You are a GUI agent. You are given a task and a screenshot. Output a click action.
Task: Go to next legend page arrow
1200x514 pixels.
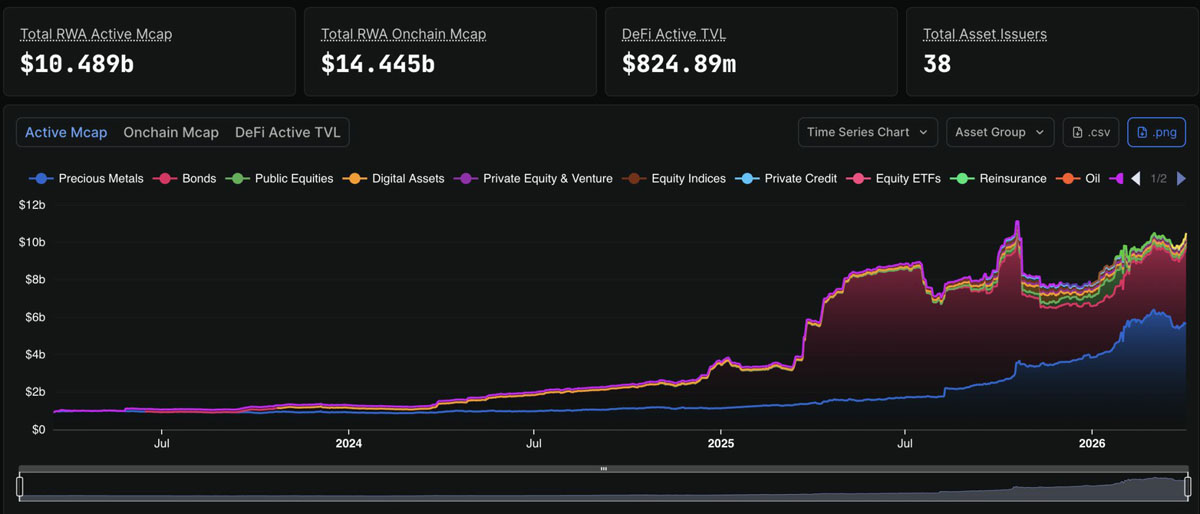point(1181,179)
